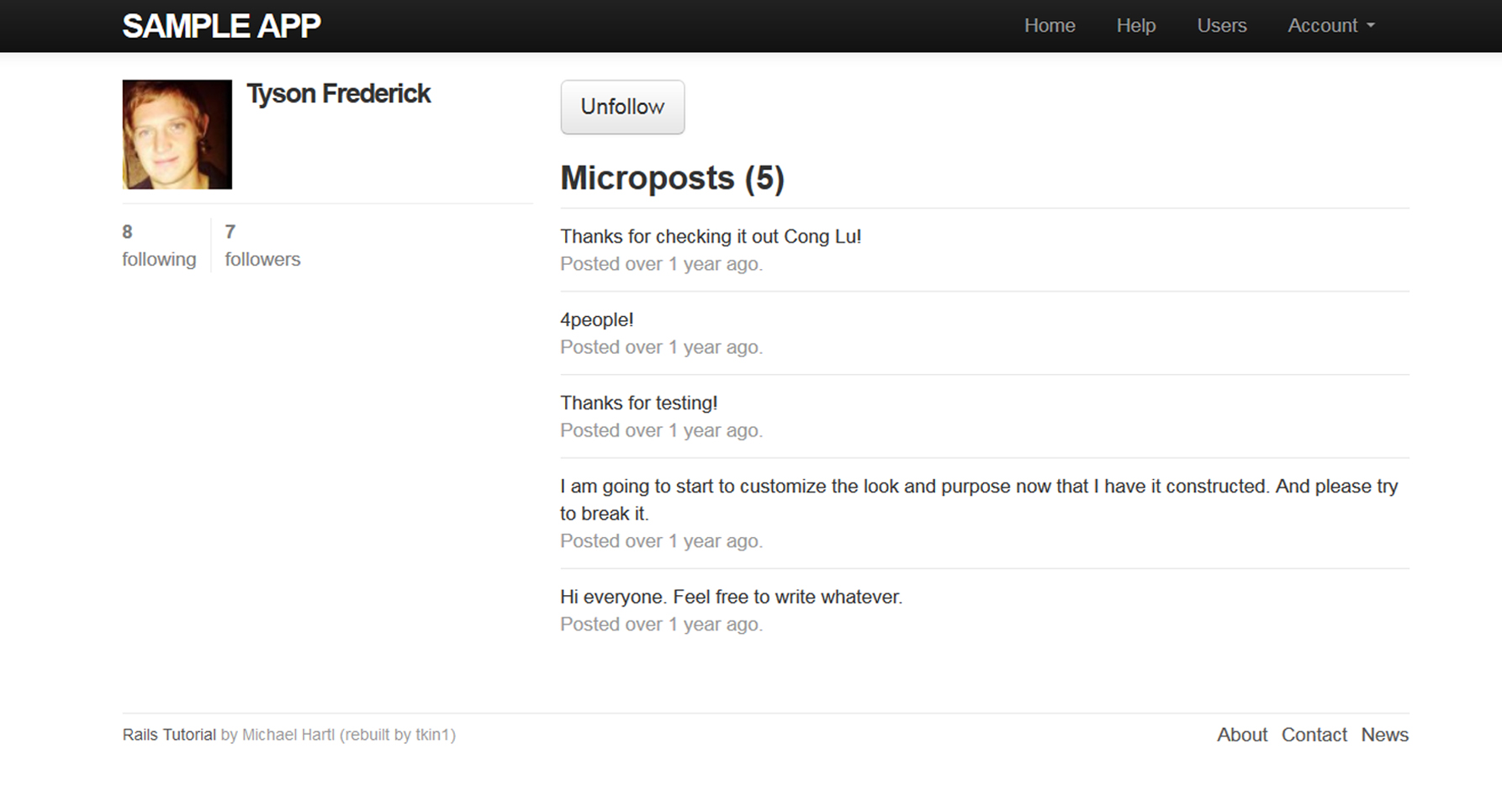Select the post about customizing the look
The width and height of the screenshot is (1502, 812).
coord(979,499)
